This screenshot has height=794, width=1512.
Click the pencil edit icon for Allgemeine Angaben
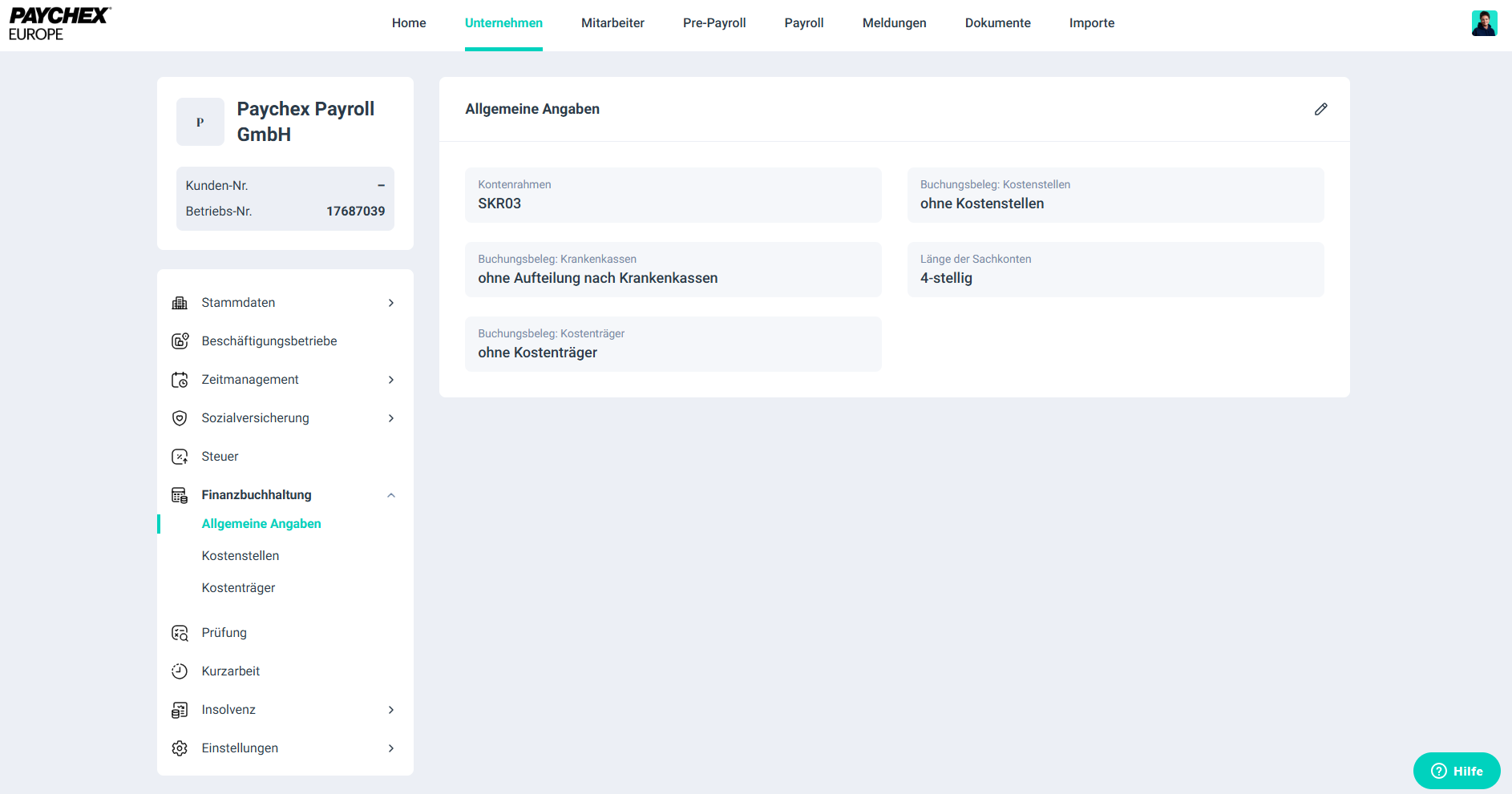pyautogui.click(x=1320, y=109)
